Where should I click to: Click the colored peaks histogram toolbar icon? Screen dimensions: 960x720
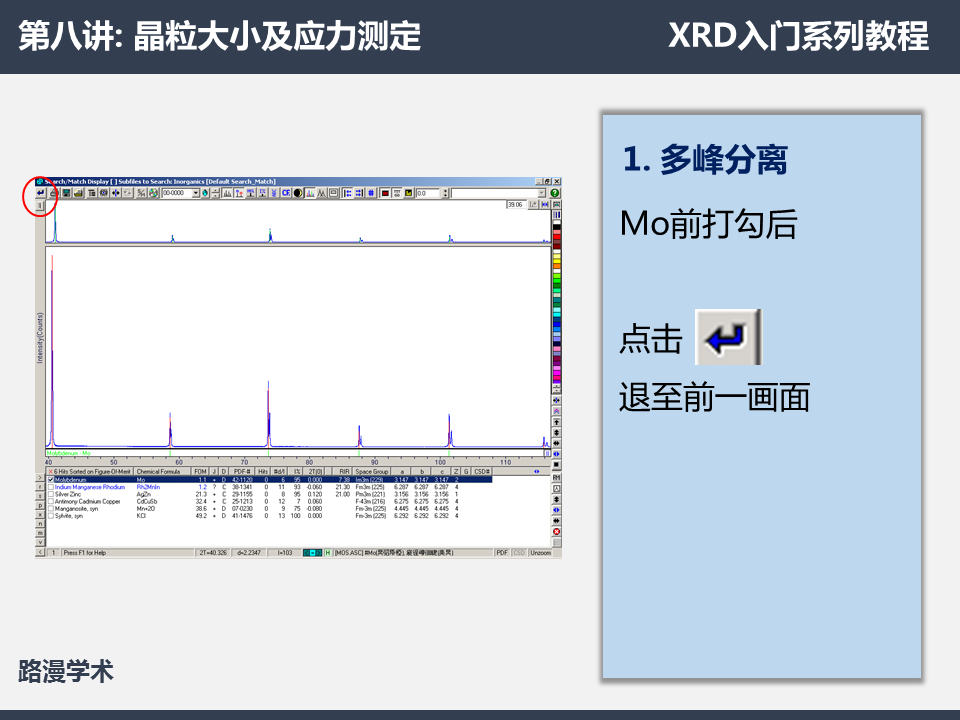click(310, 193)
